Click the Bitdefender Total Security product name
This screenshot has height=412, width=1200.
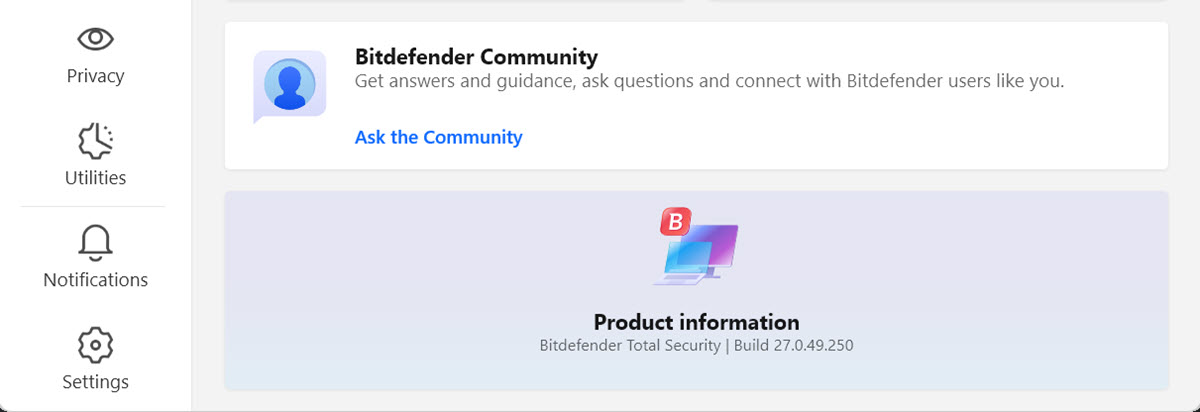point(630,346)
